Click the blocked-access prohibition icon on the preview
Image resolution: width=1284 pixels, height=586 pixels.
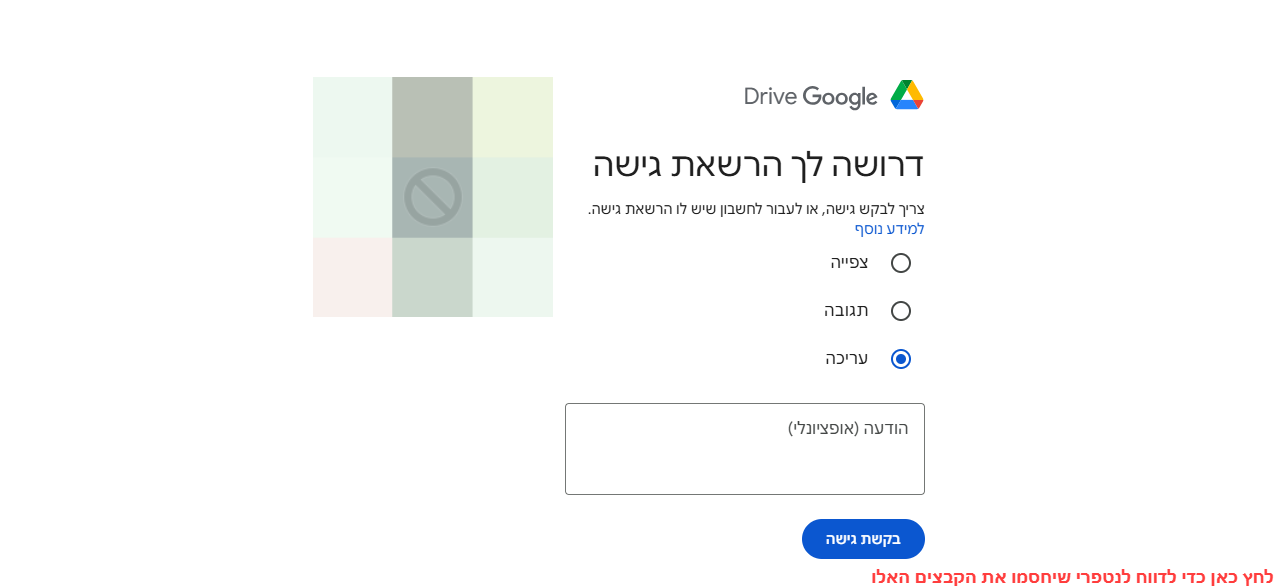pos(432,197)
